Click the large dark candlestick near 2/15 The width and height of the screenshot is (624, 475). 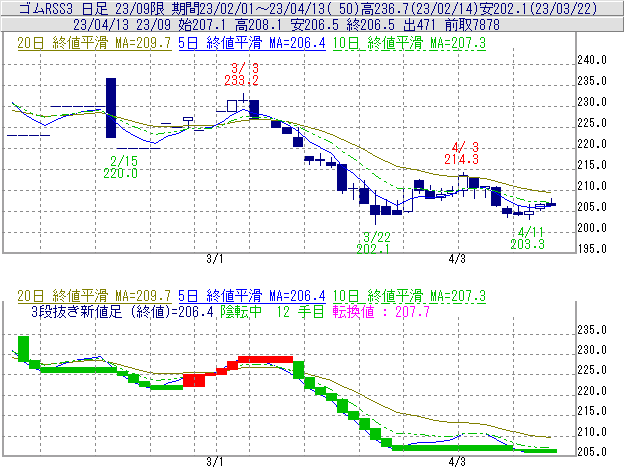[111, 108]
